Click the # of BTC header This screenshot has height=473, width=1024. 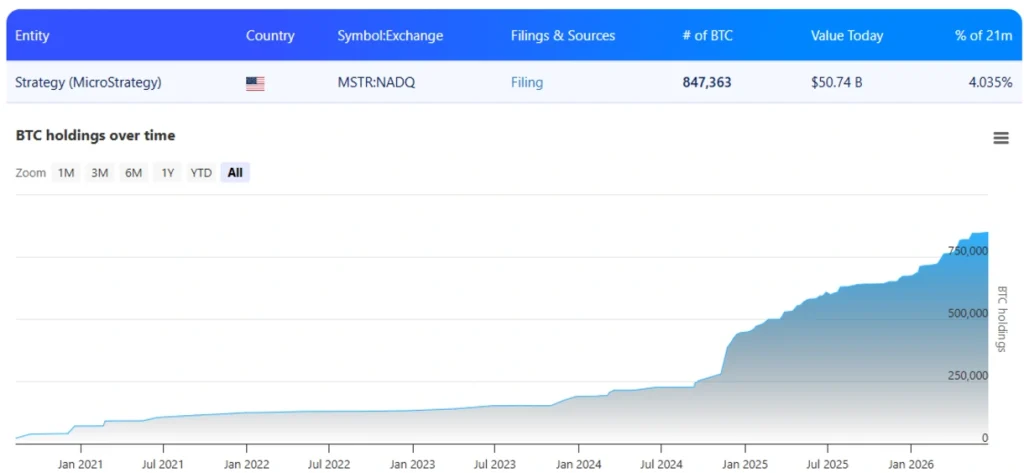707,36
